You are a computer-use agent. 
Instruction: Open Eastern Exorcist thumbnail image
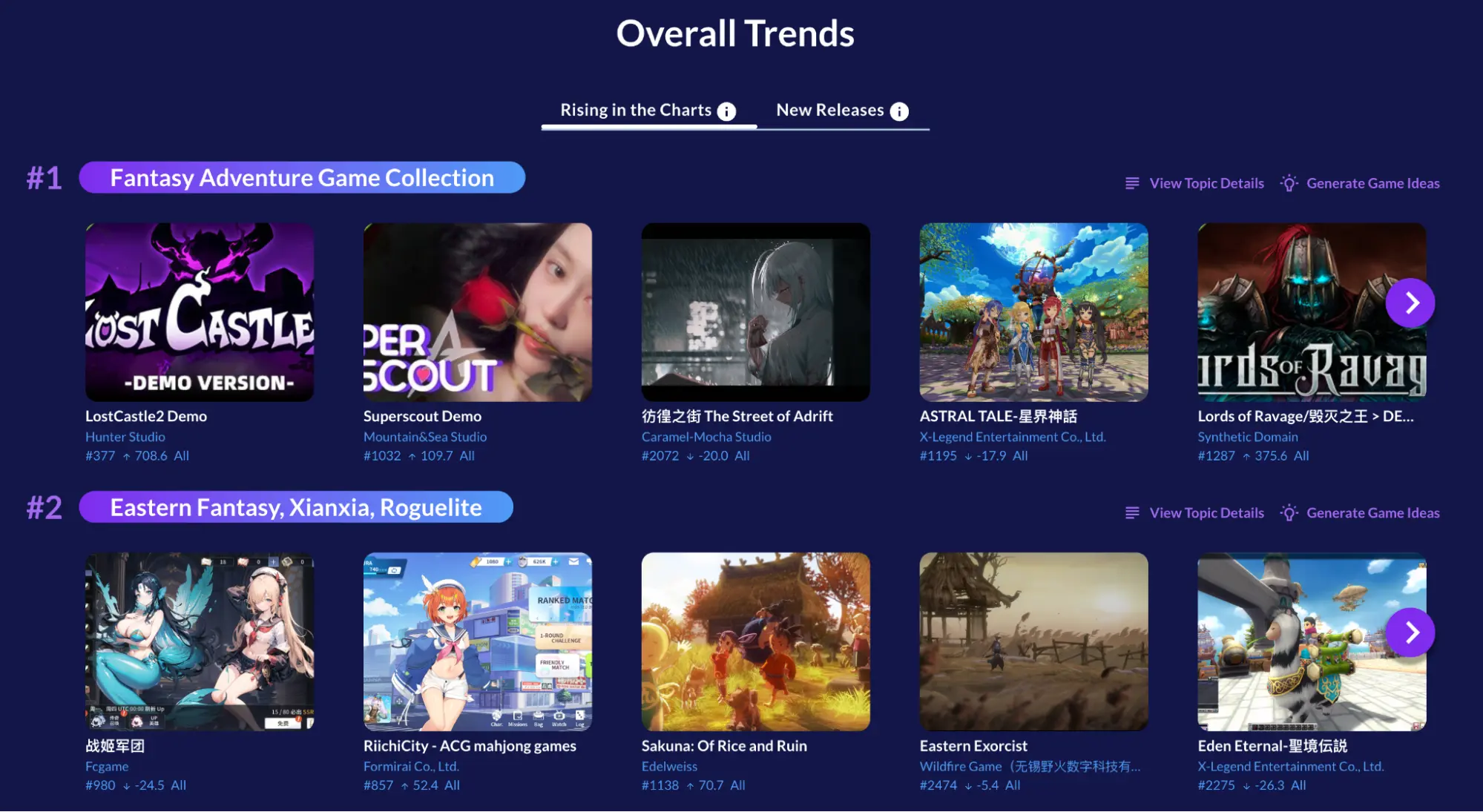[1034, 641]
